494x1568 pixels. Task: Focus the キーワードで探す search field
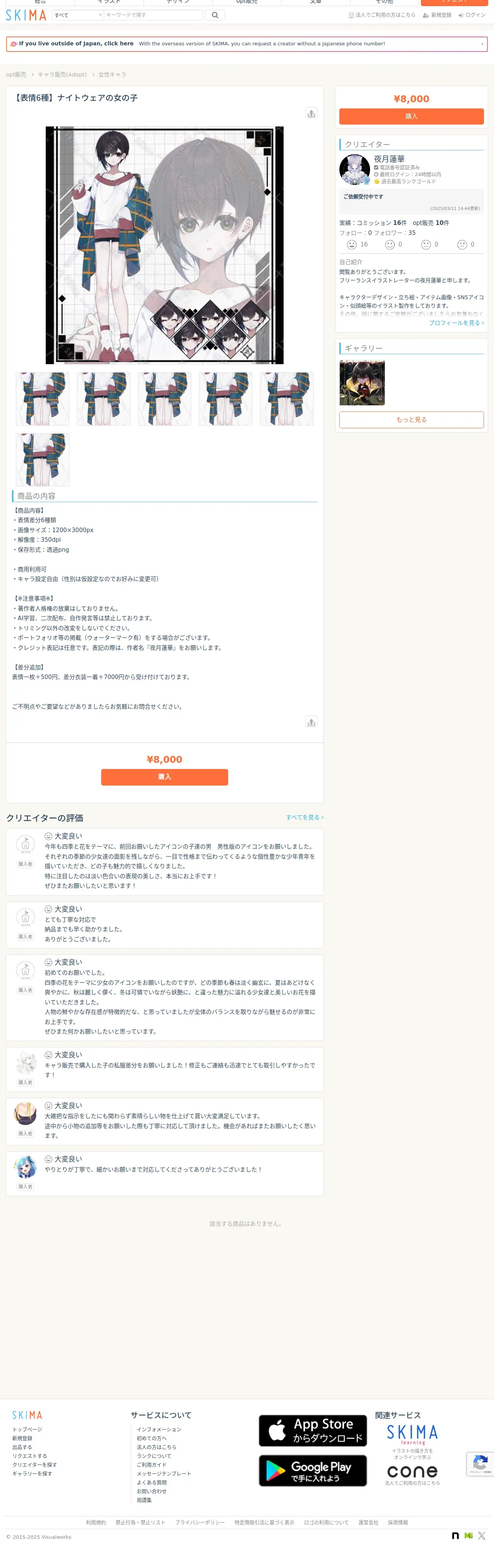click(153, 15)
